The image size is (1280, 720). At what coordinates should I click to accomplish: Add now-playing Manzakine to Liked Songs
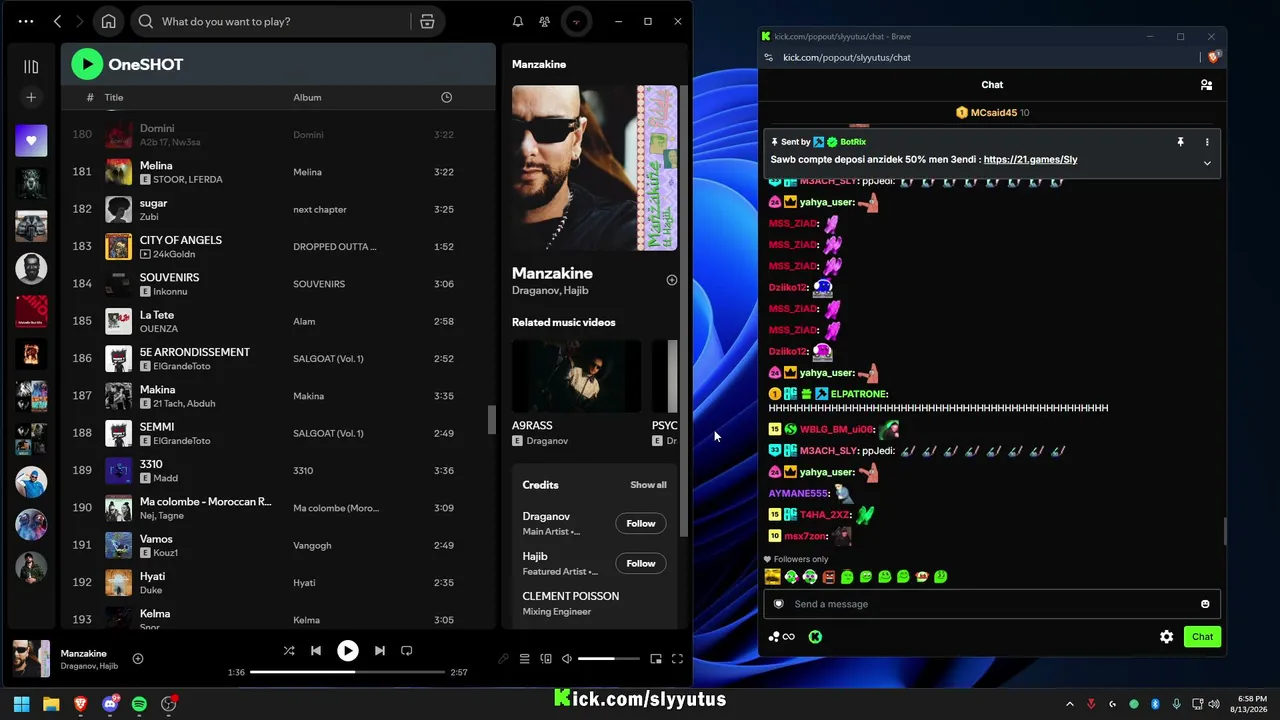[x=138, y=659]
